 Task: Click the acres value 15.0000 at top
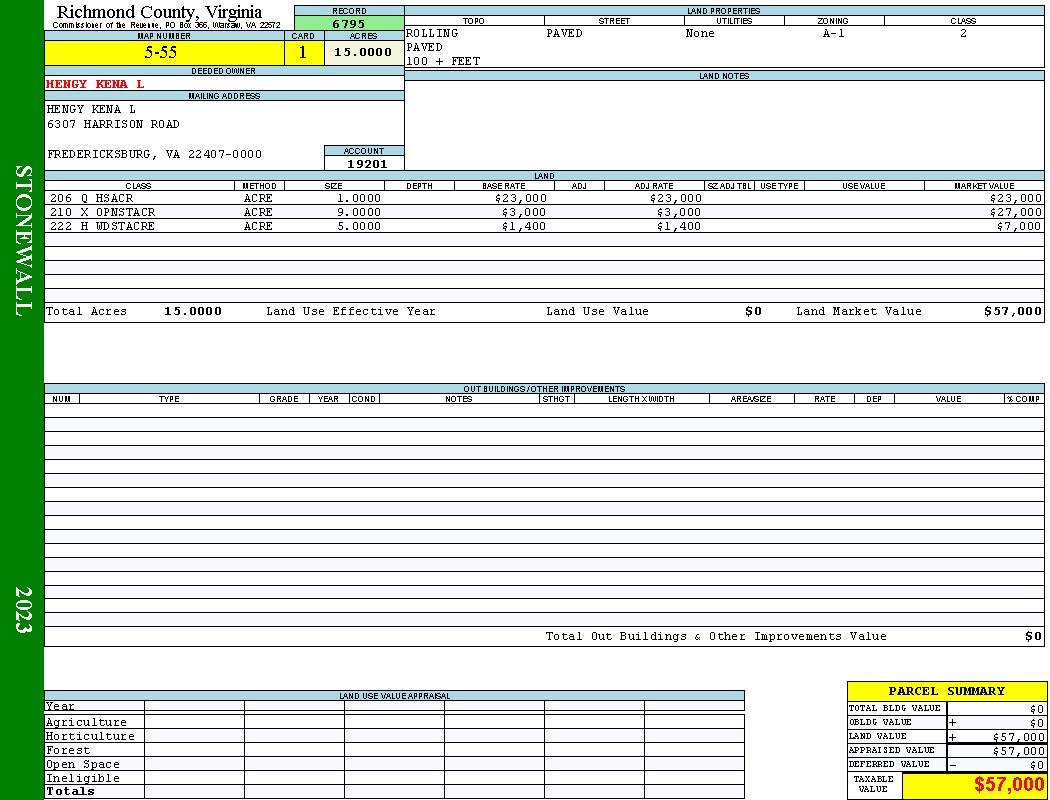click(363, 52)
